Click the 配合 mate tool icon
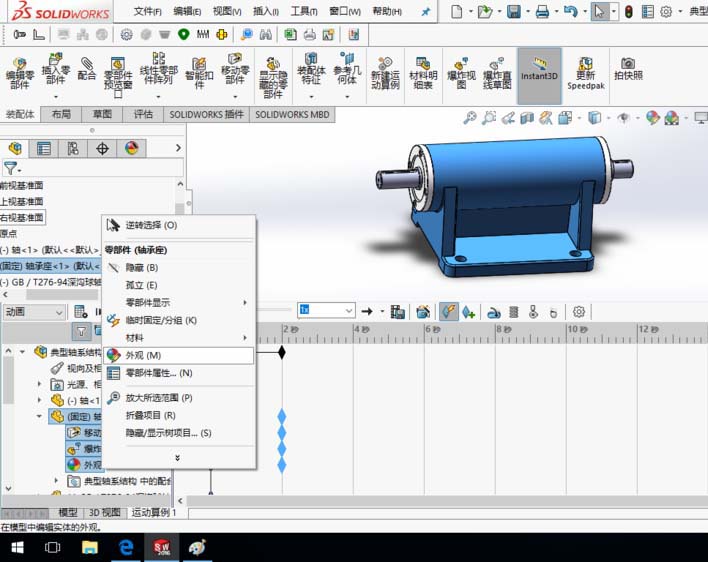Image resolution: width=708 pixels, height=562 pixels. click(x=87, y=68)
